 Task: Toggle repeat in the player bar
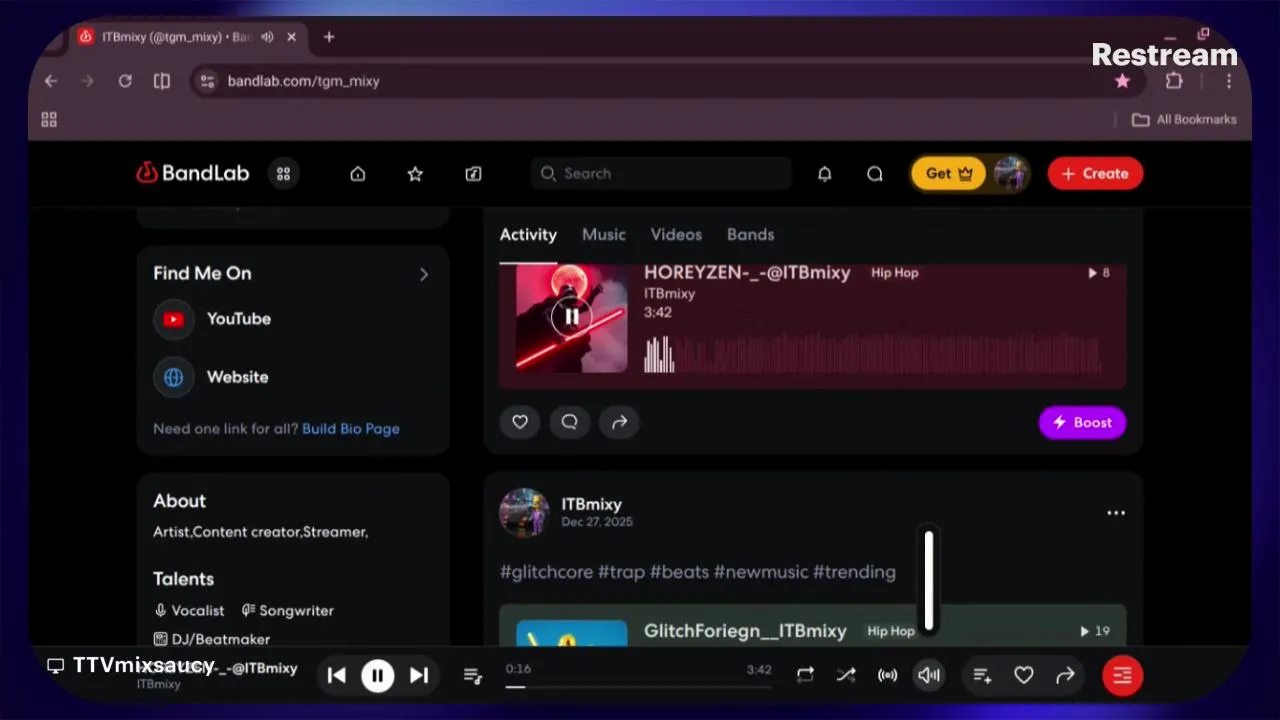coord(805,676)
